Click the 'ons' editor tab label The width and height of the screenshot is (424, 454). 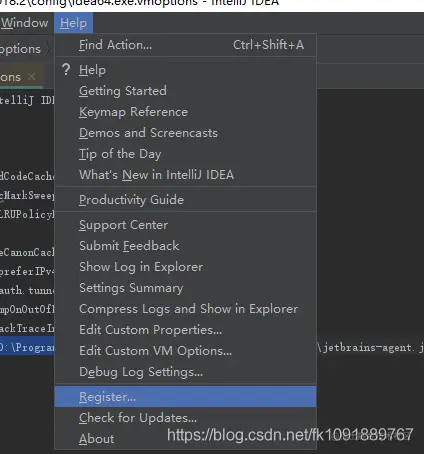point(10,77)
